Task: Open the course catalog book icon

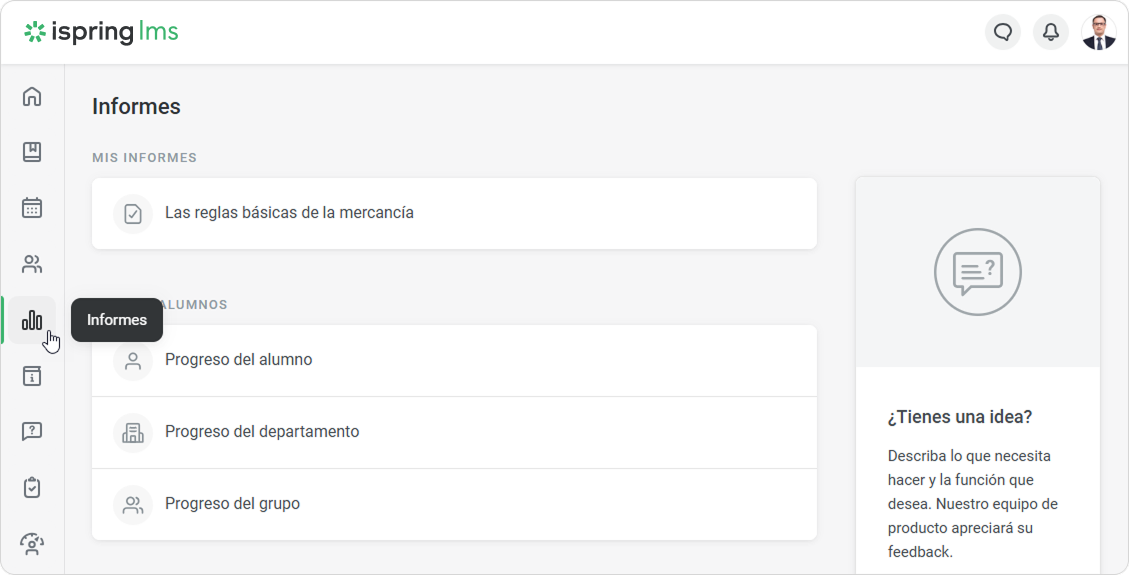Action: (x=32, y=152)
